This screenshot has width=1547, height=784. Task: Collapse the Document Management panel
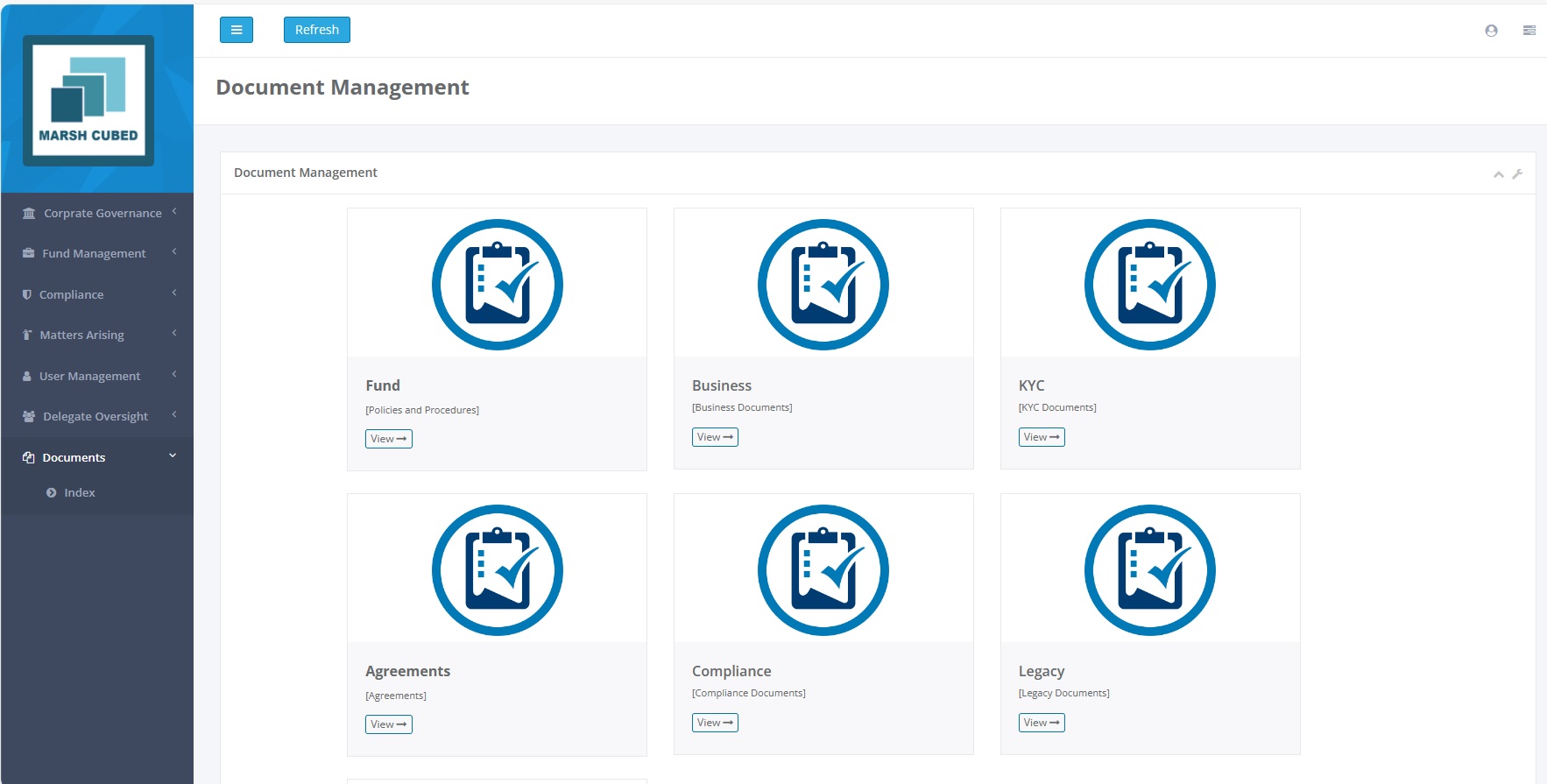(x=1498, y=174)
